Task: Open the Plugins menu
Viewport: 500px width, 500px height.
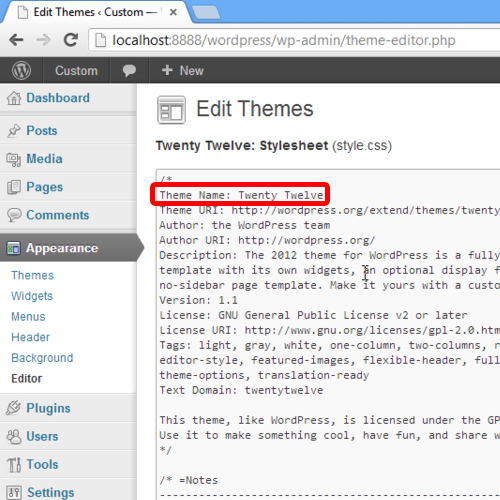Action: tap(48, 408)
